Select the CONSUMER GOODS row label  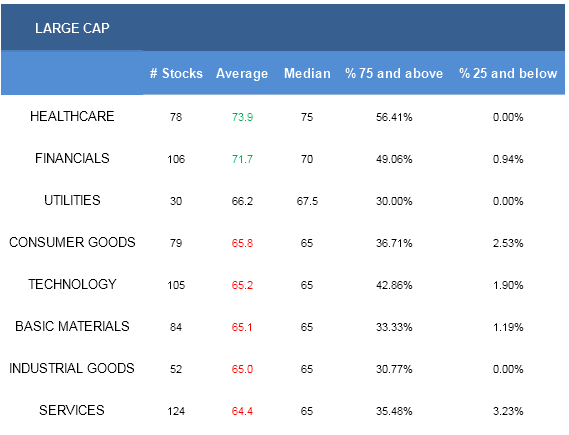[x=72, y=242]
